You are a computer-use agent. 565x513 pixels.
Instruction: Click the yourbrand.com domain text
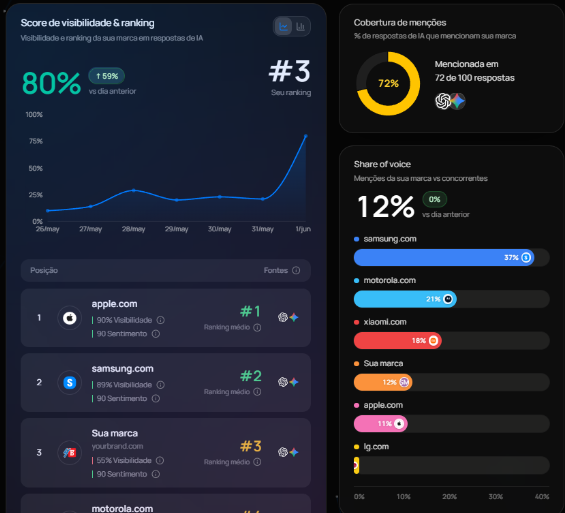(x=117, y=446)
